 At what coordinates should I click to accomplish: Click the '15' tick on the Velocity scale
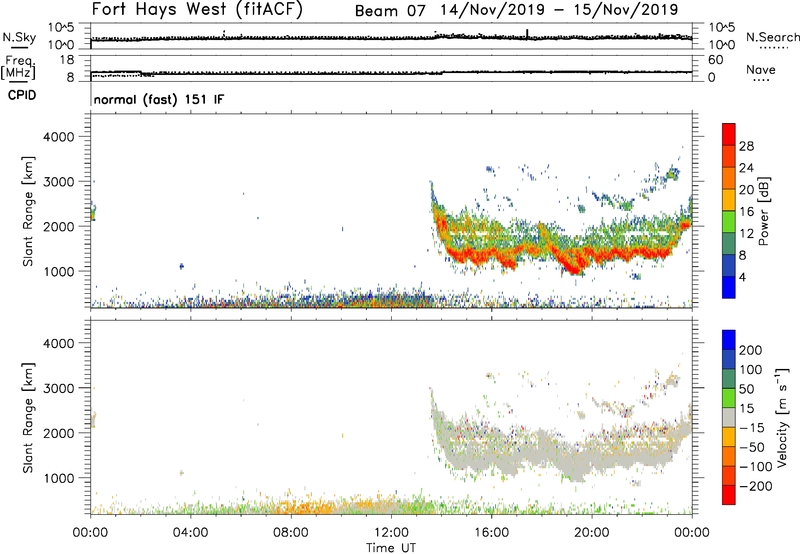746,409
